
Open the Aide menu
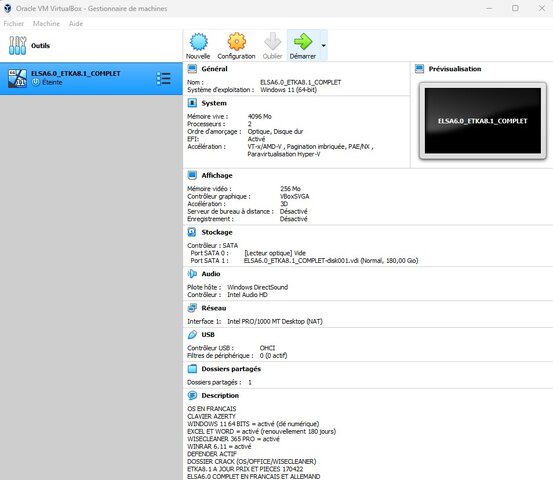click(x=76, y=24)
